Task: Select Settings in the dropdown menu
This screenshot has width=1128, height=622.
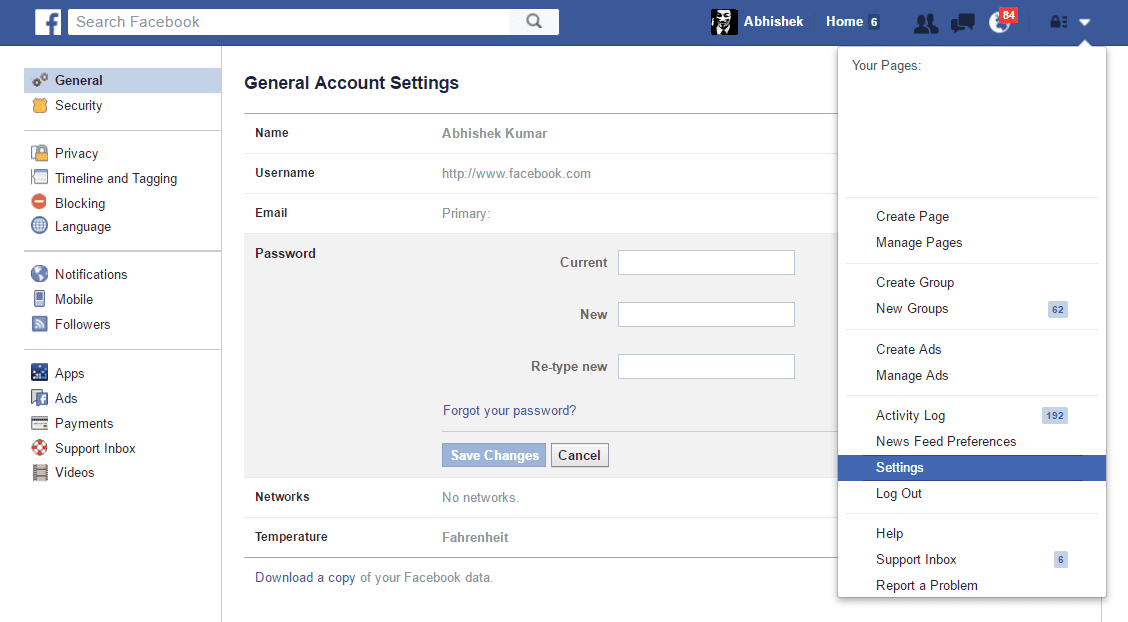Action: click(900, 468)
